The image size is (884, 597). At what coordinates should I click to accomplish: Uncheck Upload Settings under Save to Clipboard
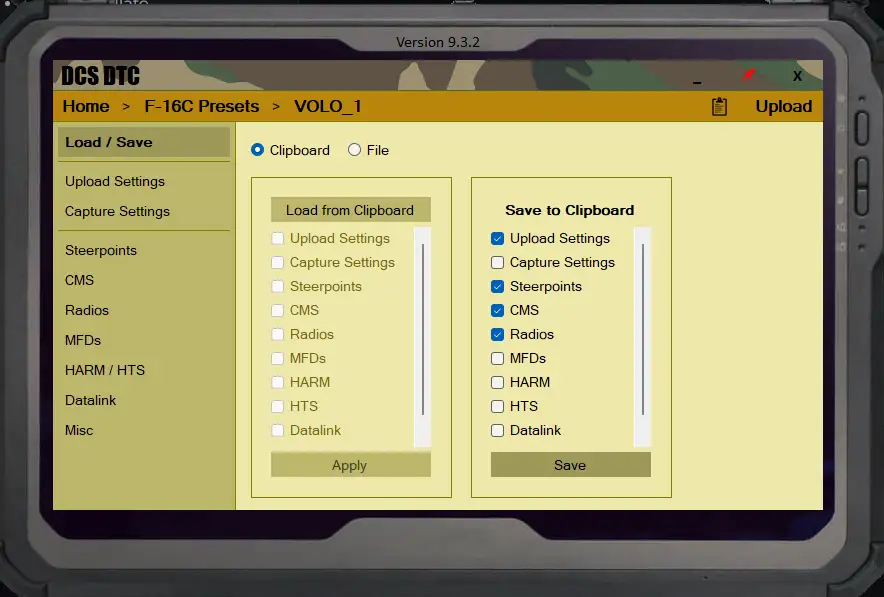point(497,238)
